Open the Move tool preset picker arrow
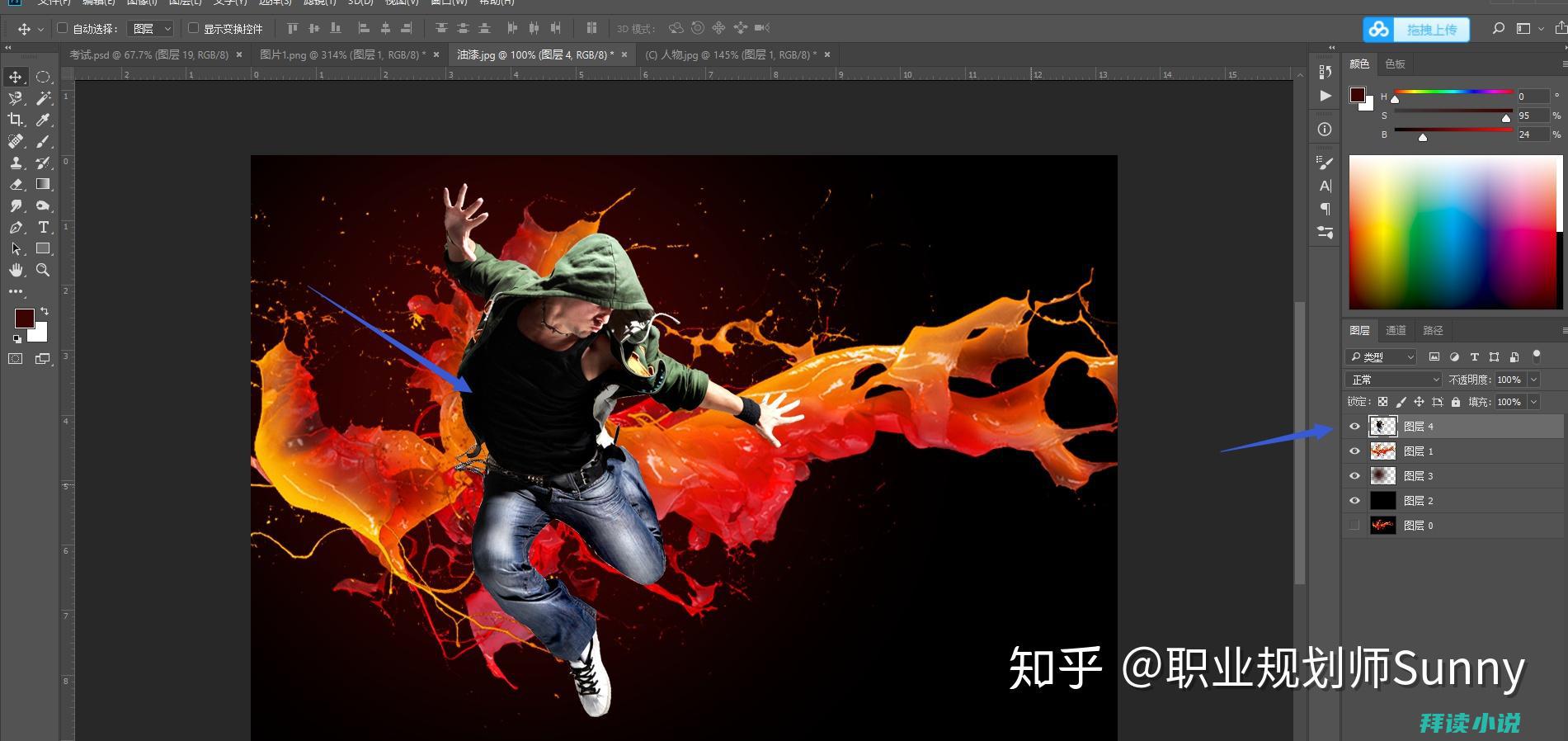 click(40, 30)
